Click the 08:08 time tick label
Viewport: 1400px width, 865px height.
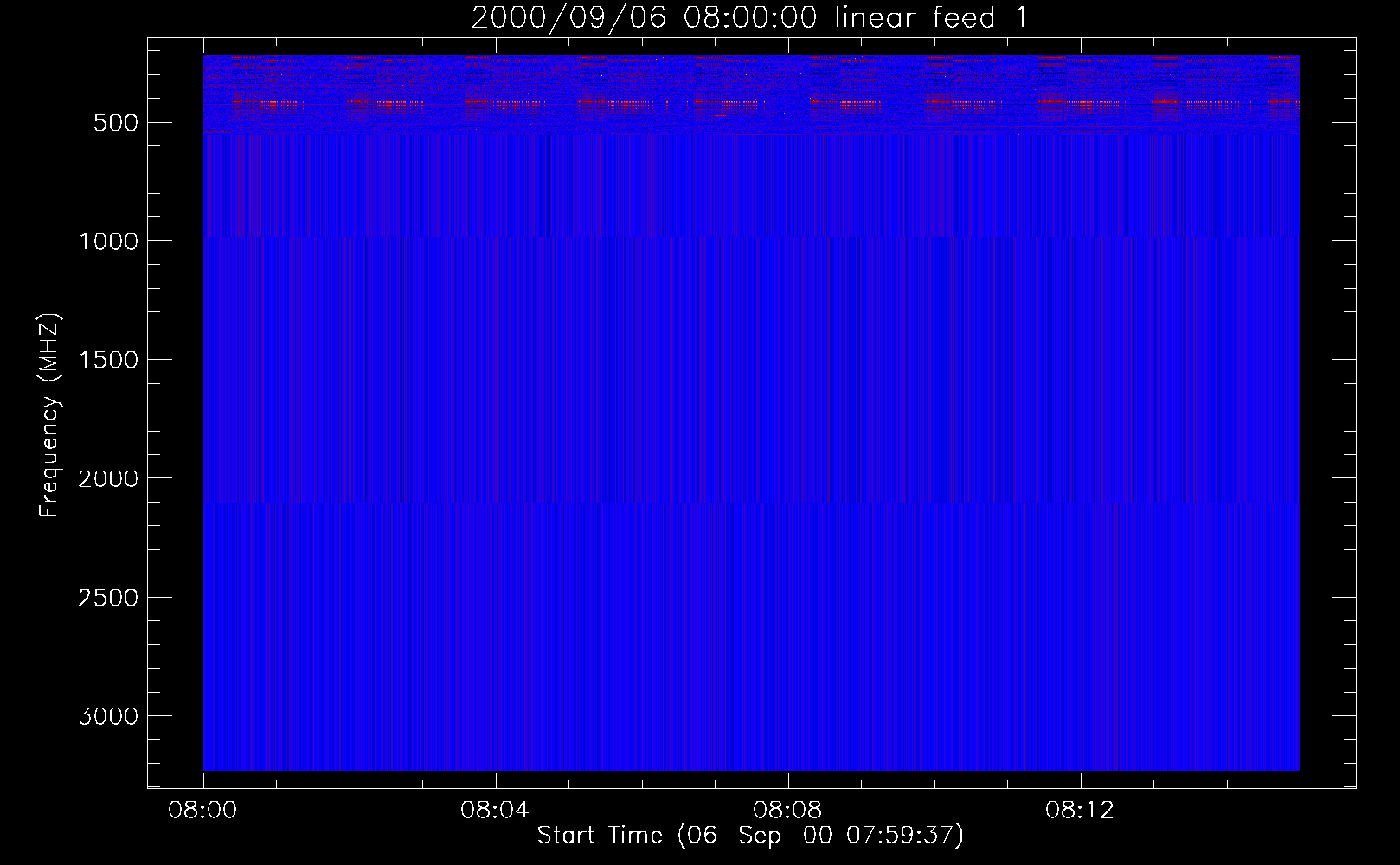point(787,811)
